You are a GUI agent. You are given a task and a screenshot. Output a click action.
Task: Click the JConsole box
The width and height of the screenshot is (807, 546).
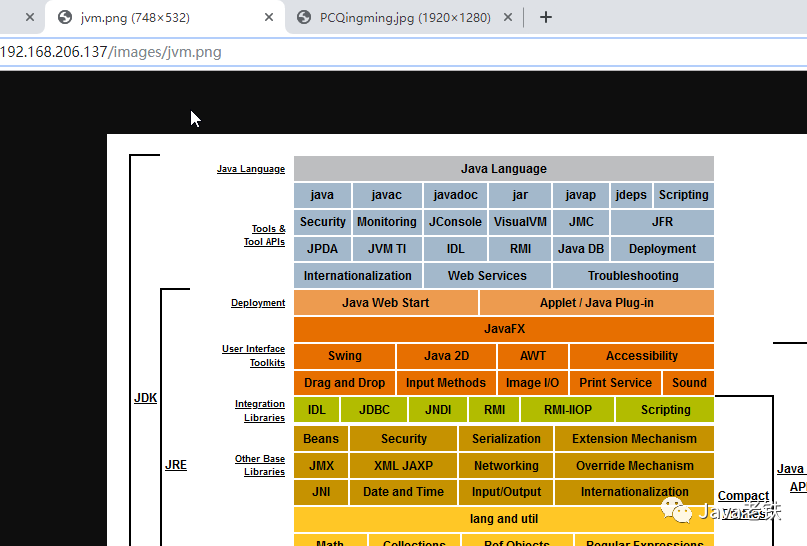455,222
